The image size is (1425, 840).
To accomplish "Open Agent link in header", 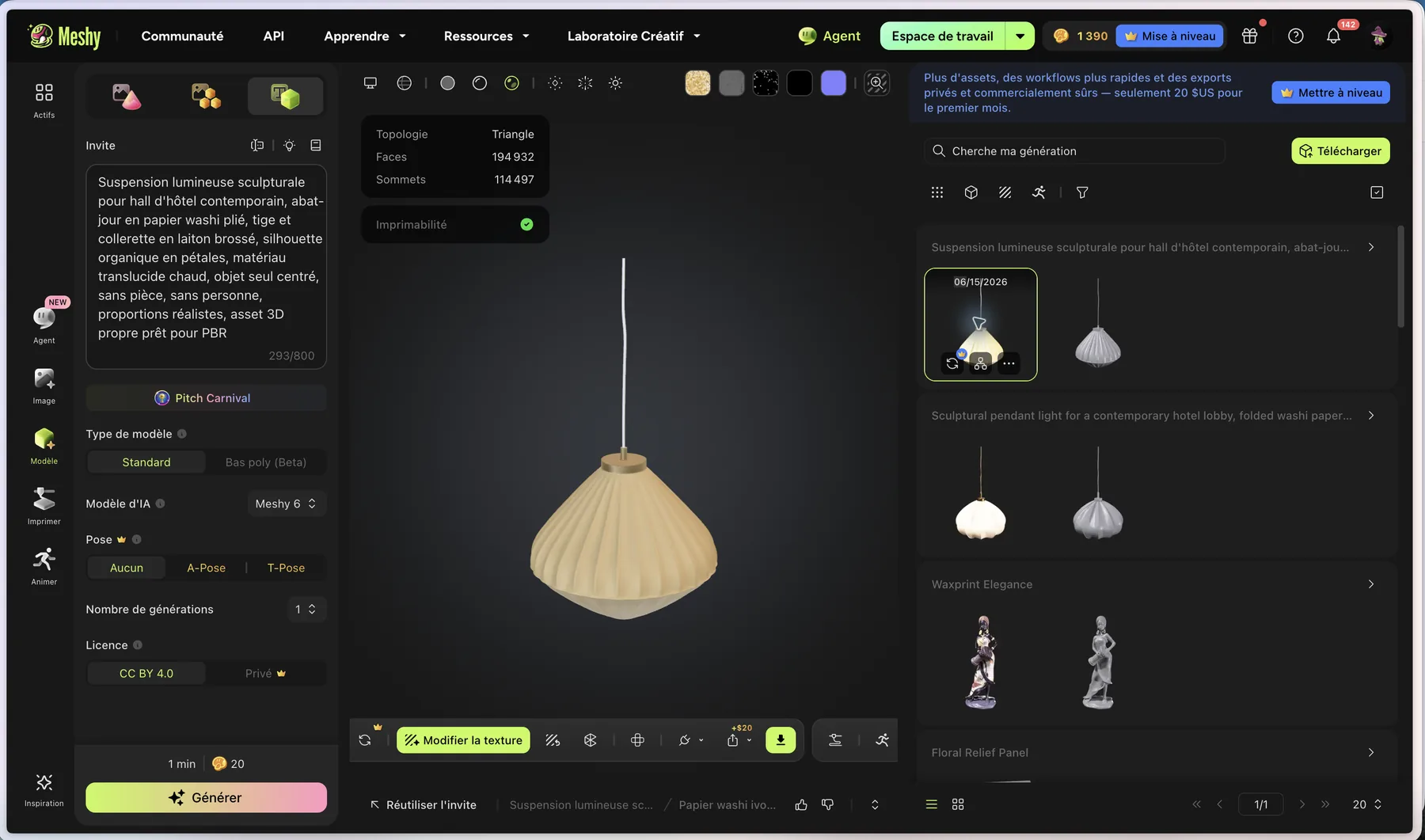I will coord(829,36).
